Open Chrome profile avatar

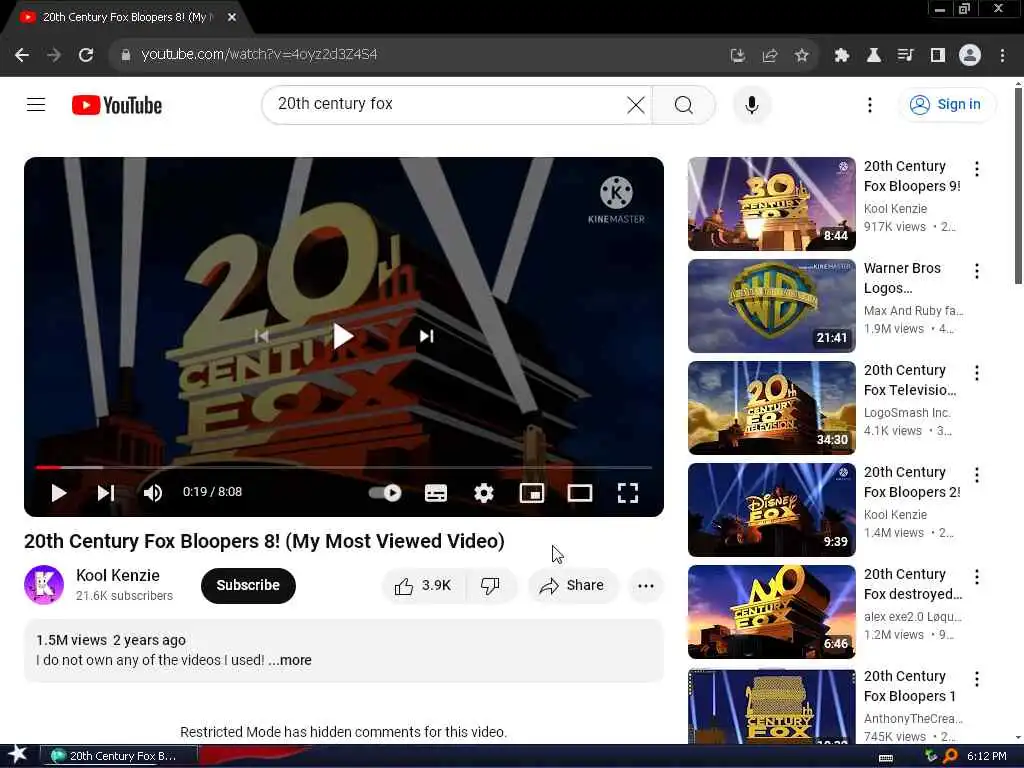[x=970, y=56]
